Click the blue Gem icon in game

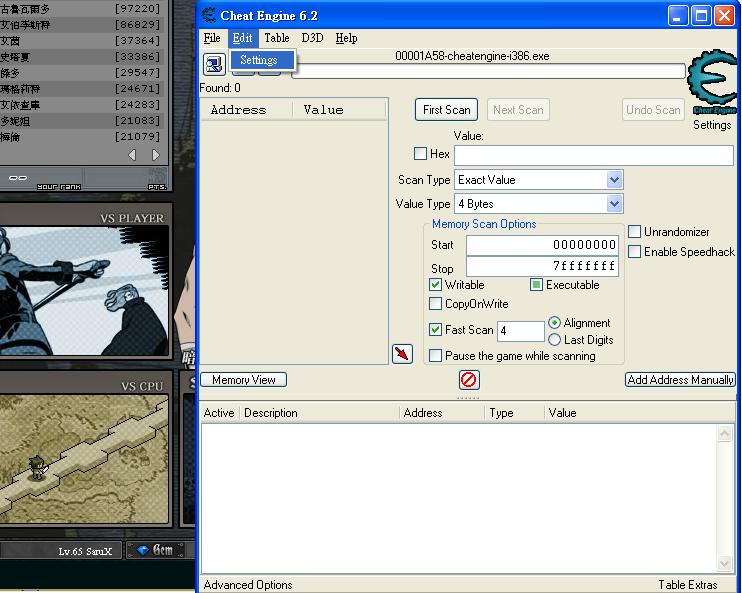tap(143, 550)
